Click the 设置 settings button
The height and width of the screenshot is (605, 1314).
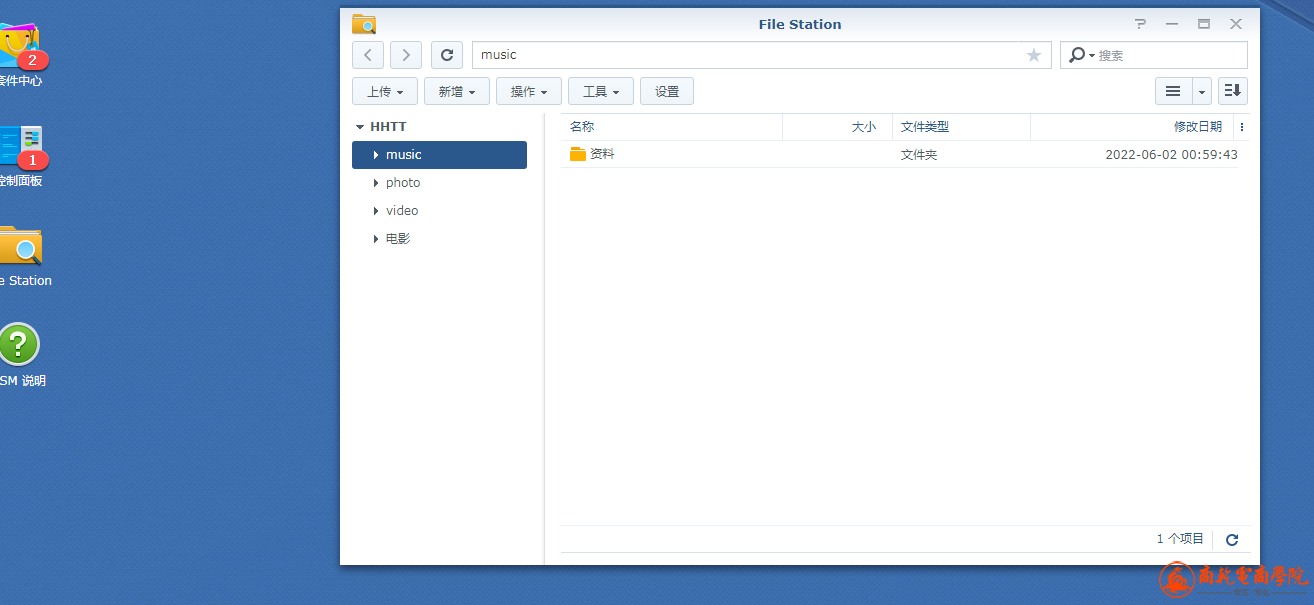667,91
